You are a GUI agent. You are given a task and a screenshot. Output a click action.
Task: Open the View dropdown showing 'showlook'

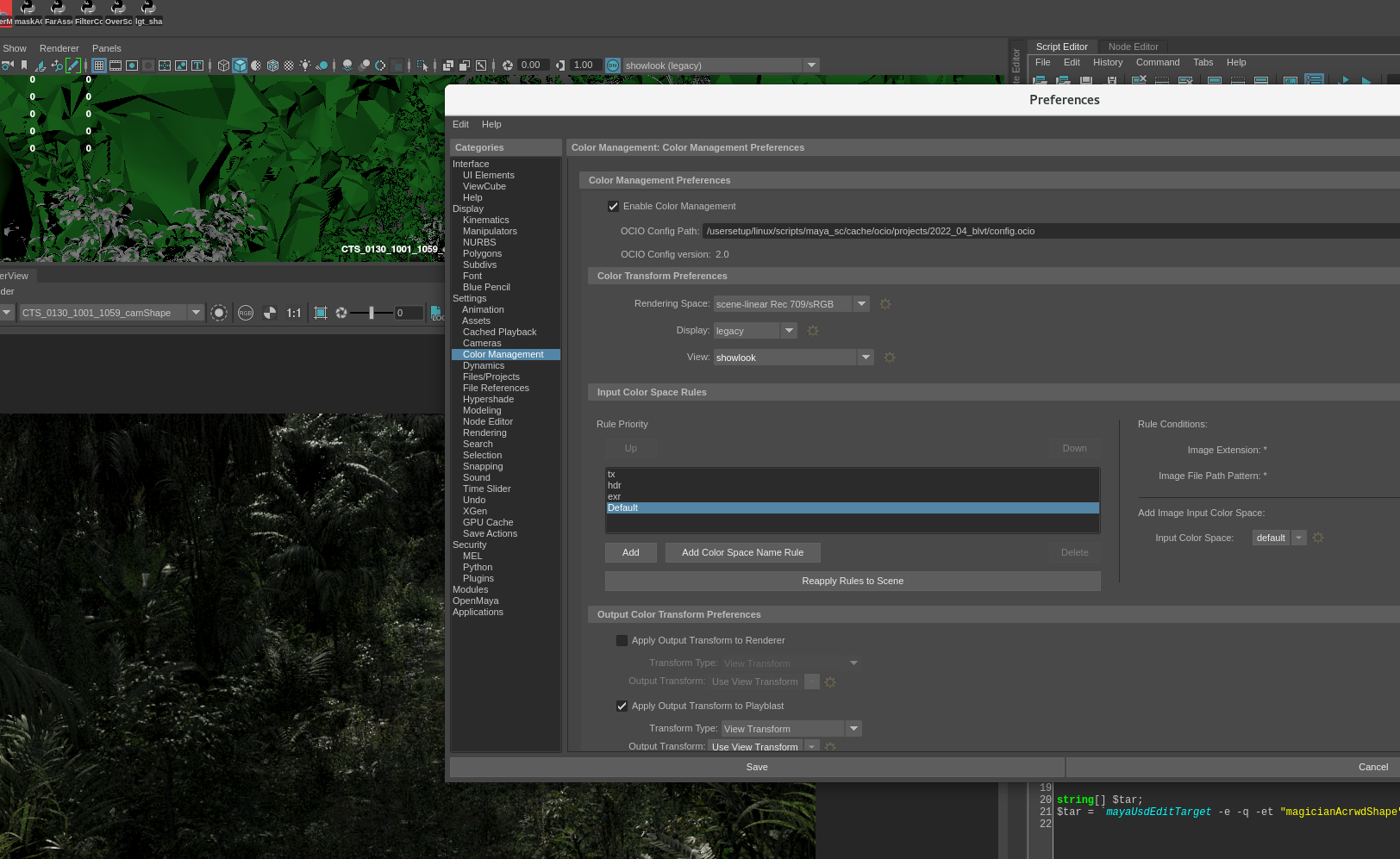[865, 357]
